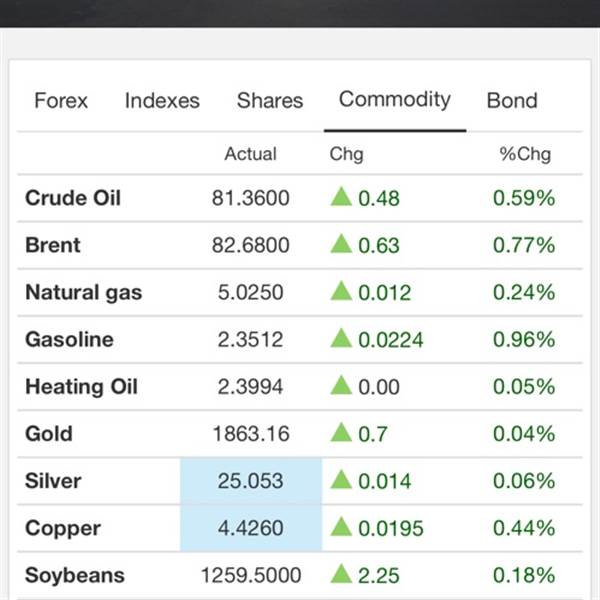Click the Gold up arrow icon
600x600 pixels.
pyautogui.click(x=341, y=432)
